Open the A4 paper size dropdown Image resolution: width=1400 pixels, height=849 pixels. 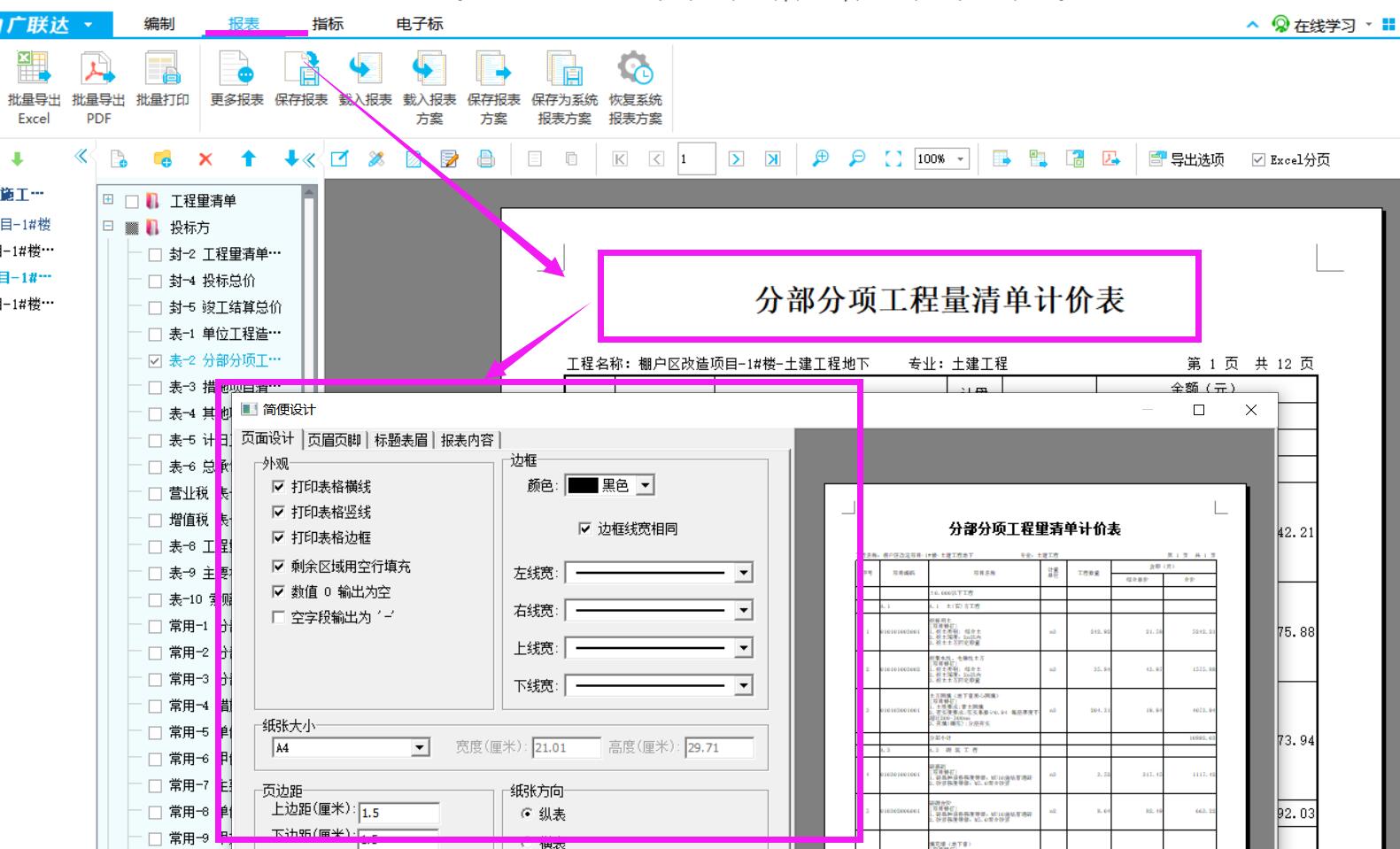click(x=420, y=748)
